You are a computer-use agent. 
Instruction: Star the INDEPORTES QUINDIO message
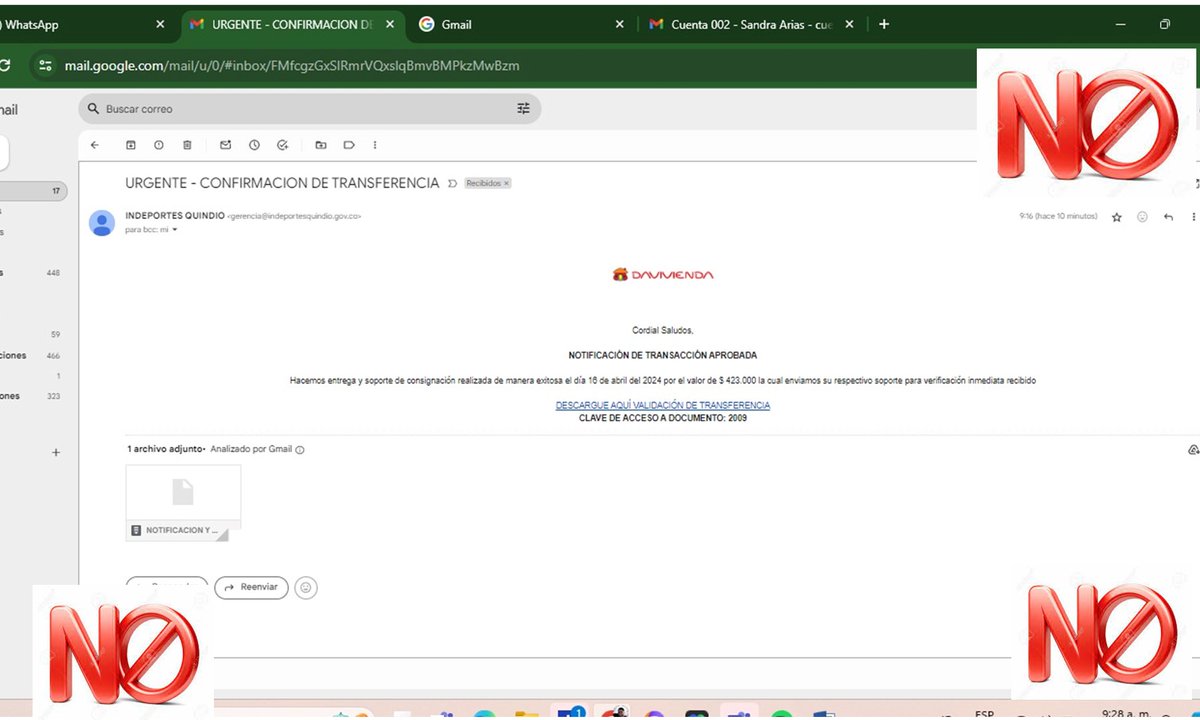1117,217
